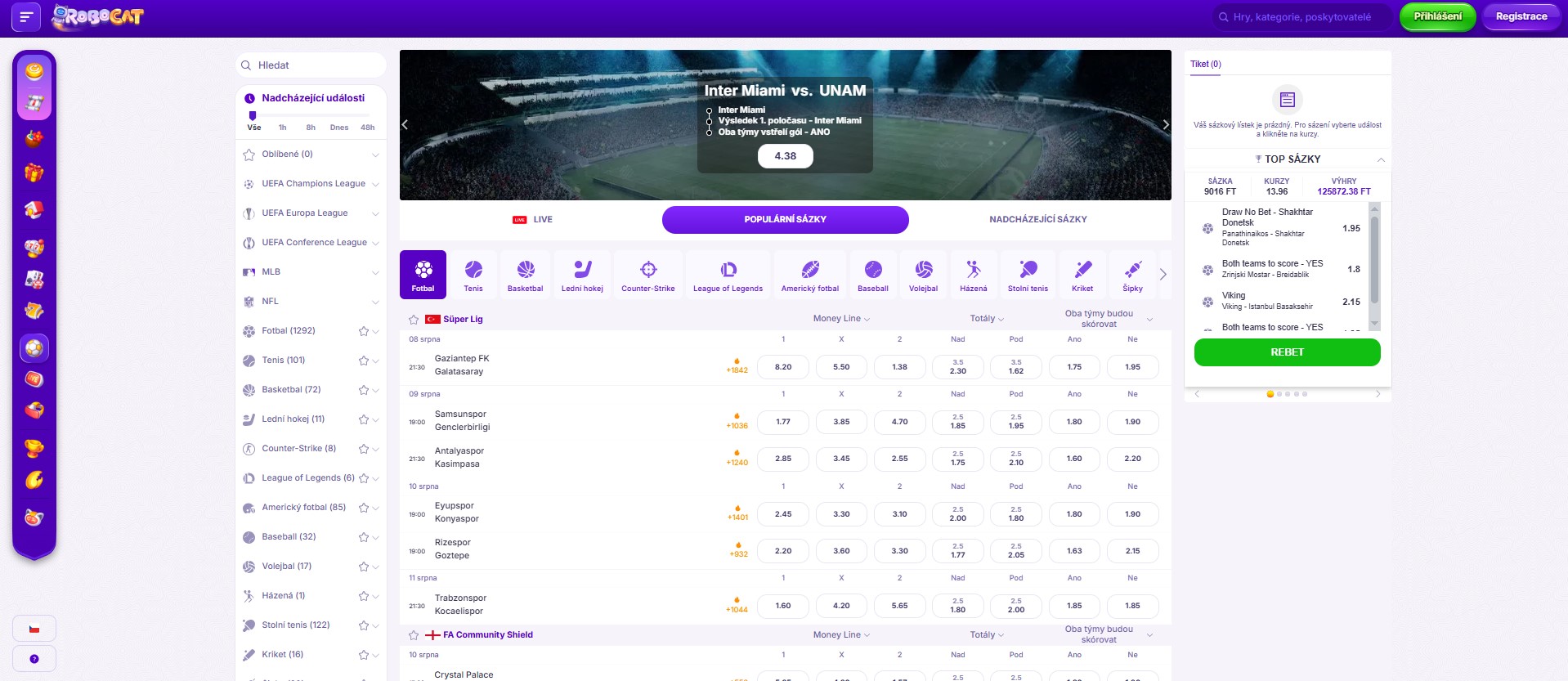Click the top games search field

coord(1302,17)
